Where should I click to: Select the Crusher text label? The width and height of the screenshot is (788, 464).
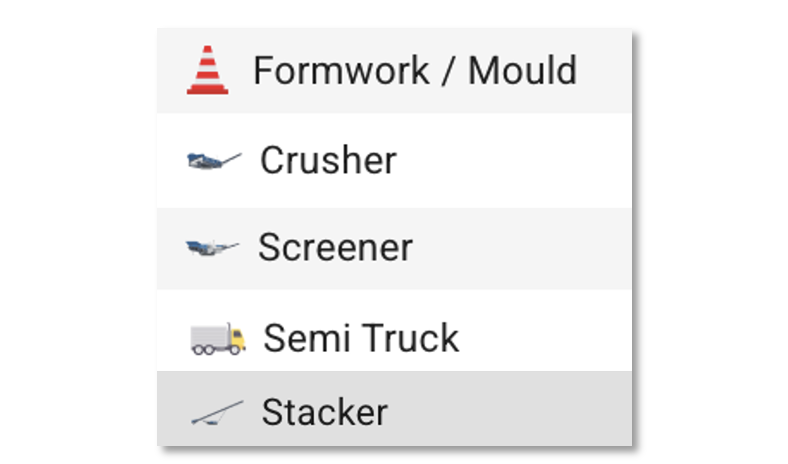(x=328, y=160)
